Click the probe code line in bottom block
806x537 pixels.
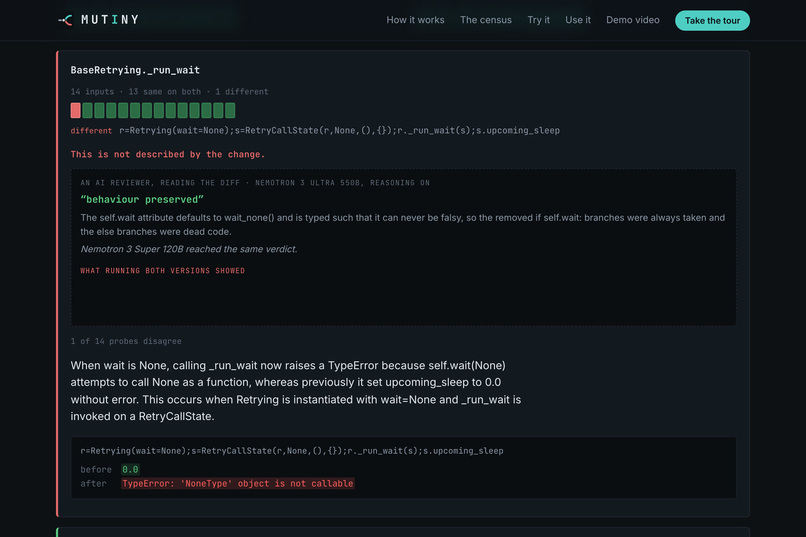292,451
